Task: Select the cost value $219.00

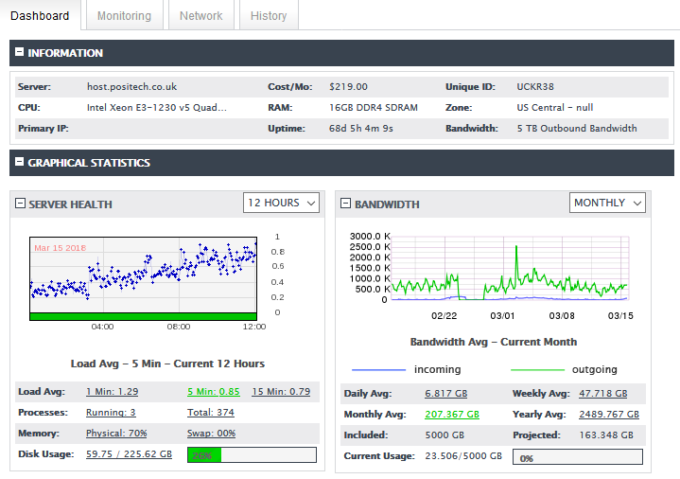Action: (x=348, y=87)
